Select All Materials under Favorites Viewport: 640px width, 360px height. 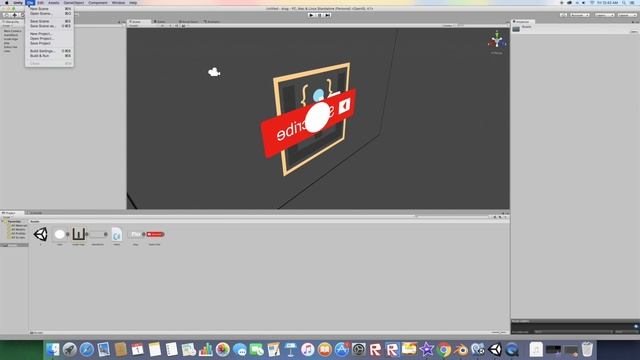coord(19,225)
